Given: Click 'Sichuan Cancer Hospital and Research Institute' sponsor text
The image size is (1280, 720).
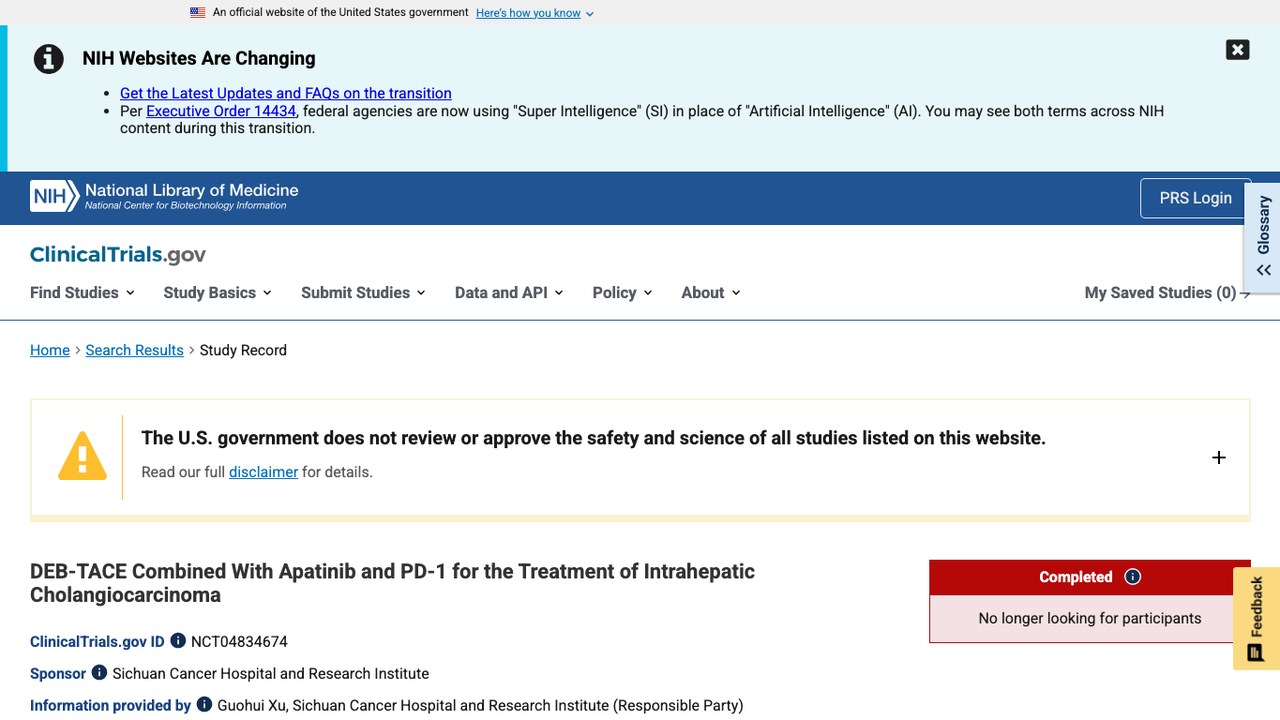Looking at the screenshot, I should click(x=271, y=674).
